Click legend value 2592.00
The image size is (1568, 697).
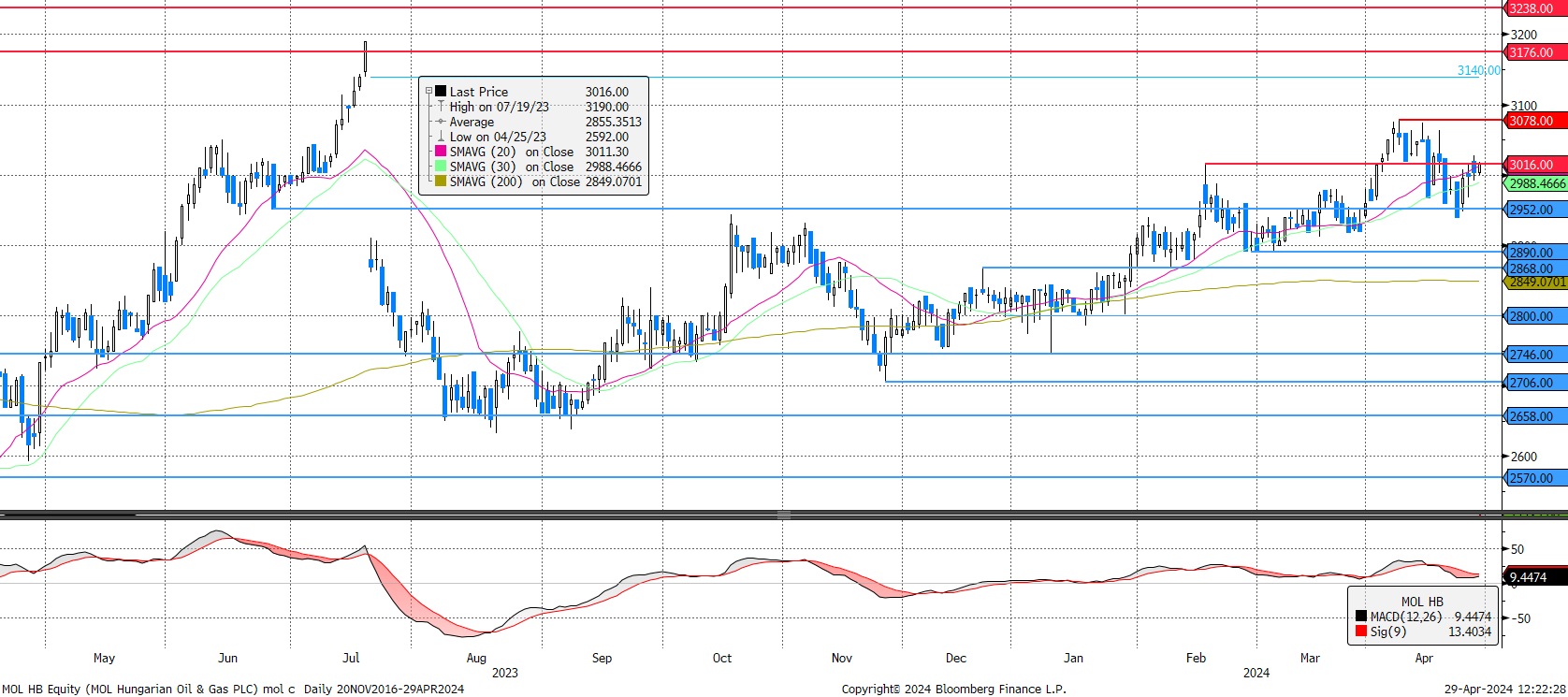coord(607,137)
